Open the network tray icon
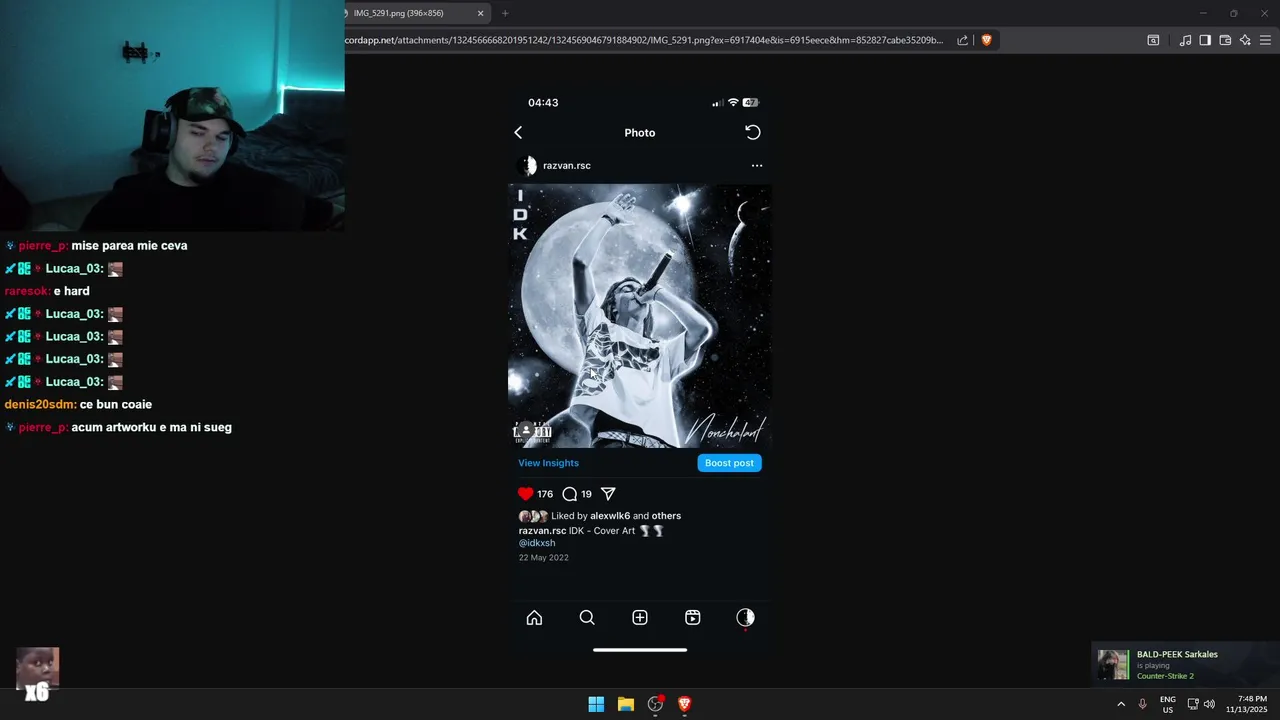The image size is (1280, 720). (1193, 704)
